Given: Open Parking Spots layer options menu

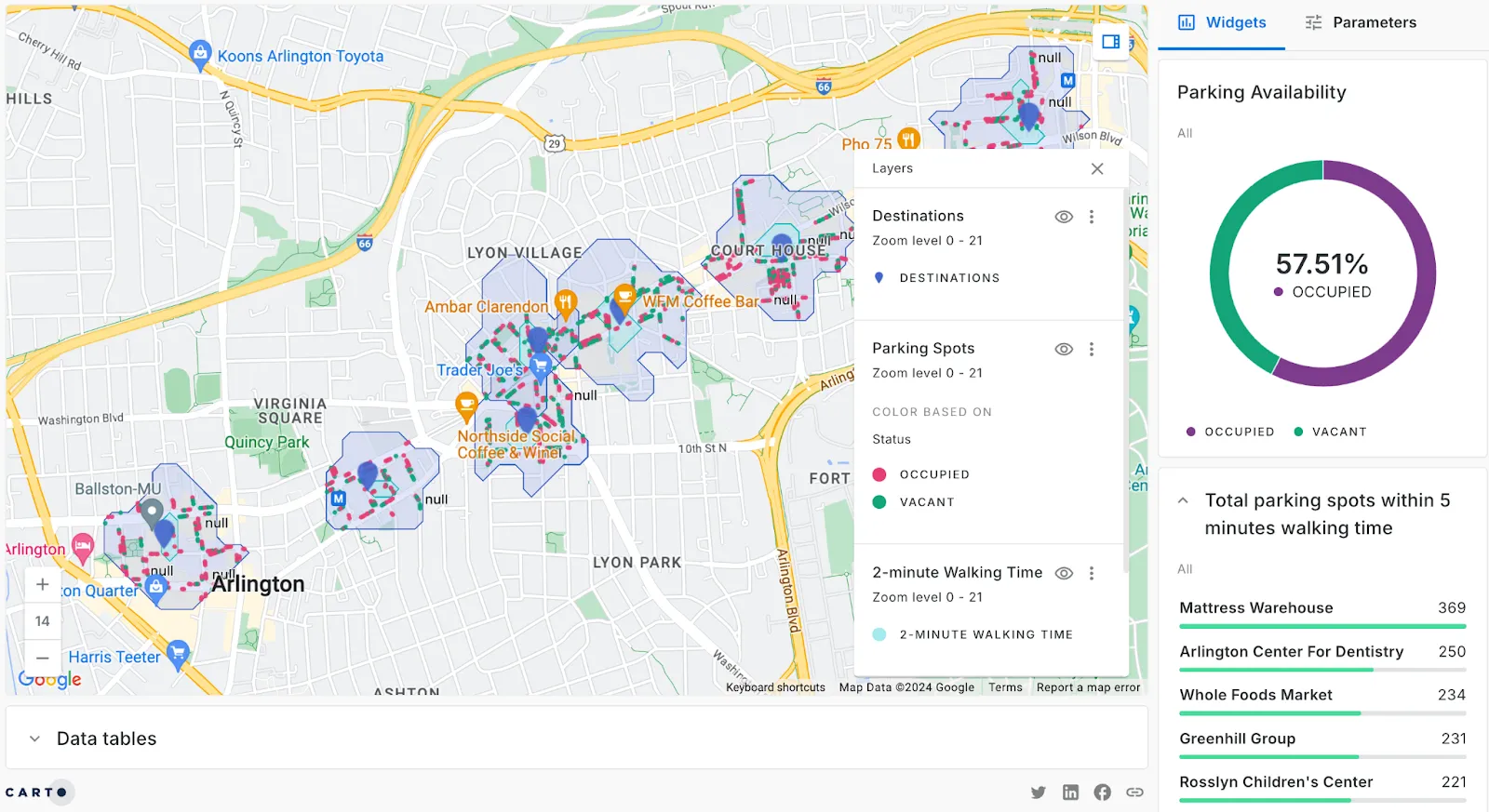Looking at the screenshot, I should coord(1092,350).
